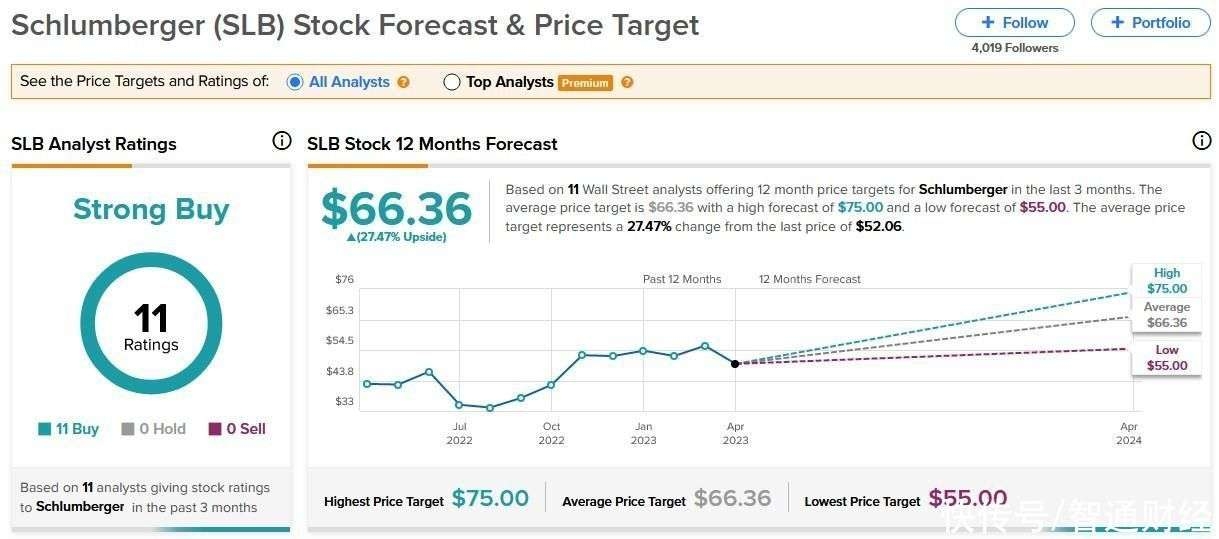Follow Schlumberger stock
Screen dimensions: 1219x539
point(1014,22)
